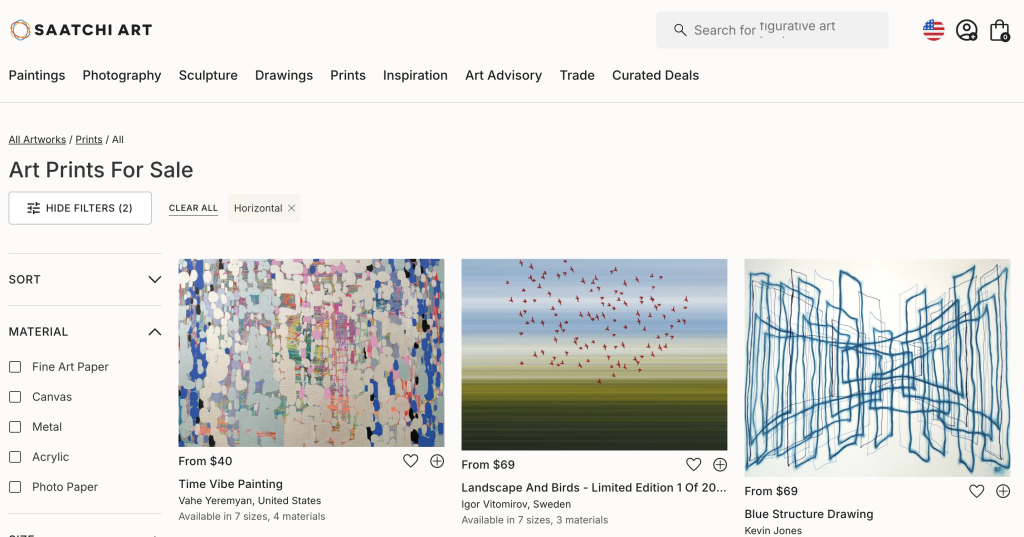Click the US flag region selector
This screenshot has height=537, width=1024.
coord(933,30)
